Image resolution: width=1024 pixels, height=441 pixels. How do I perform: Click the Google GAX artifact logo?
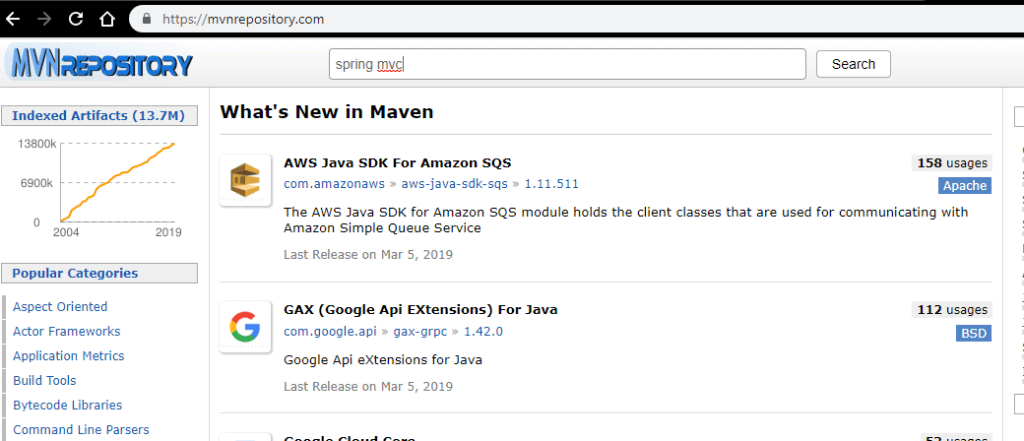pos(246,329)
